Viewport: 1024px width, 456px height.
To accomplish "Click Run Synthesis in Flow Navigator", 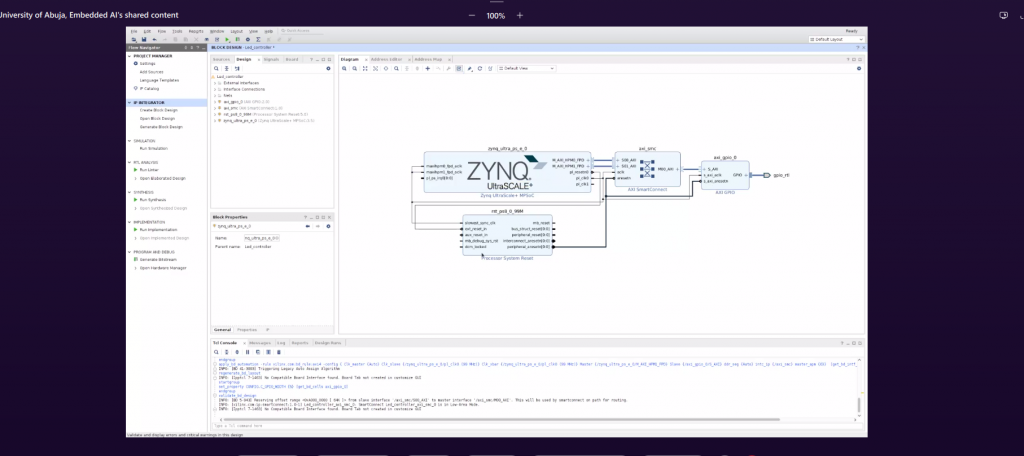I will pyautogui.click(x=153, y=200).
